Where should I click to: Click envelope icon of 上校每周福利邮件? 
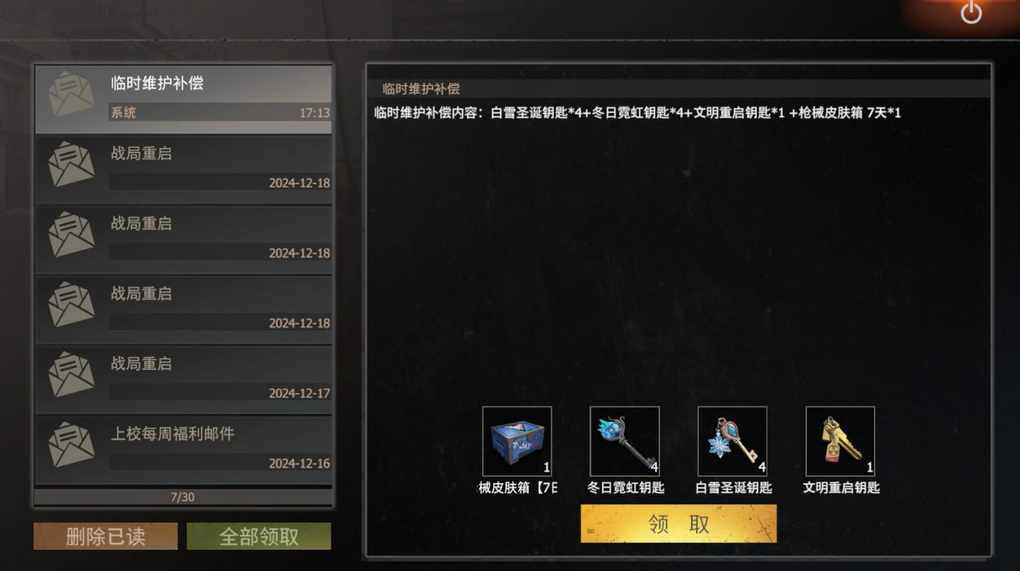(71, 445)
